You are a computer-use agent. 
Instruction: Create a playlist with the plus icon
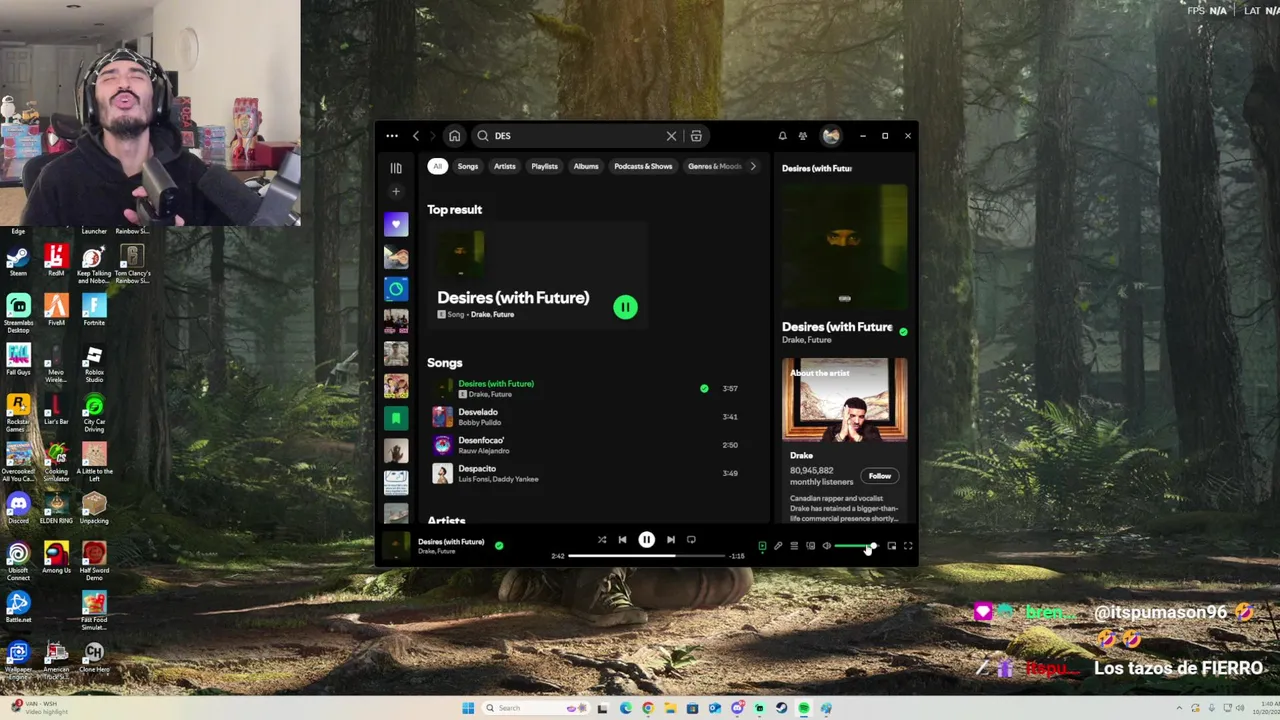396,191
